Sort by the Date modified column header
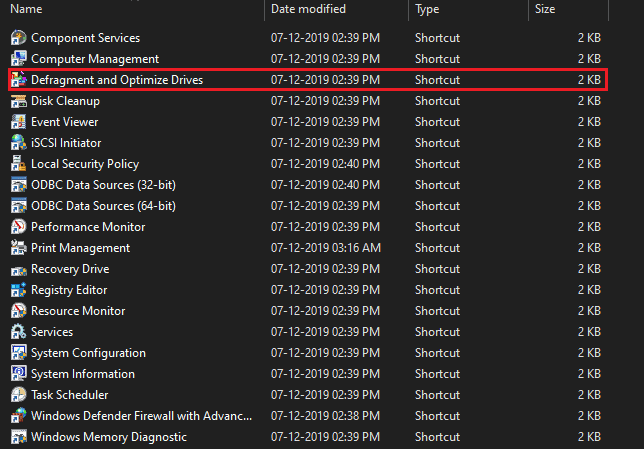This screenshot has width=644, height=449. click(308, 9)
